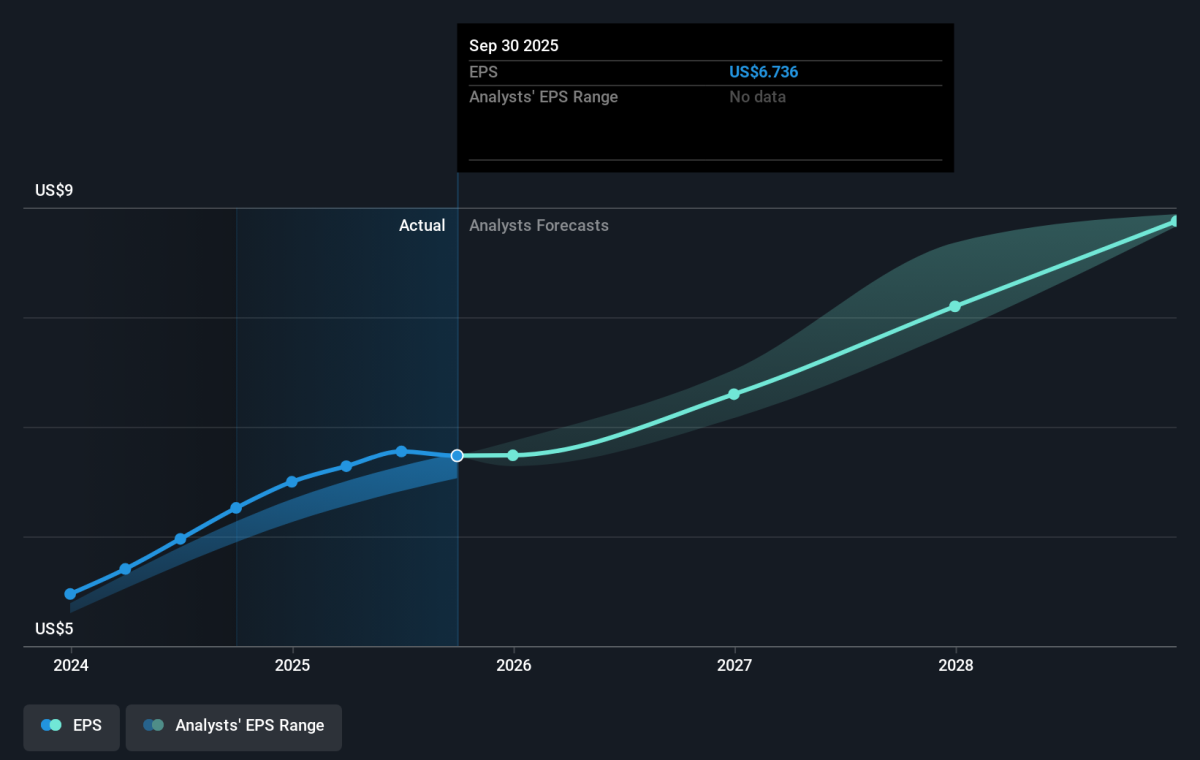Image resolution: width=1200 pixels, height=760 pixels.
Task: Click the 2026 forecast data point
Action: tap(513, 455)
